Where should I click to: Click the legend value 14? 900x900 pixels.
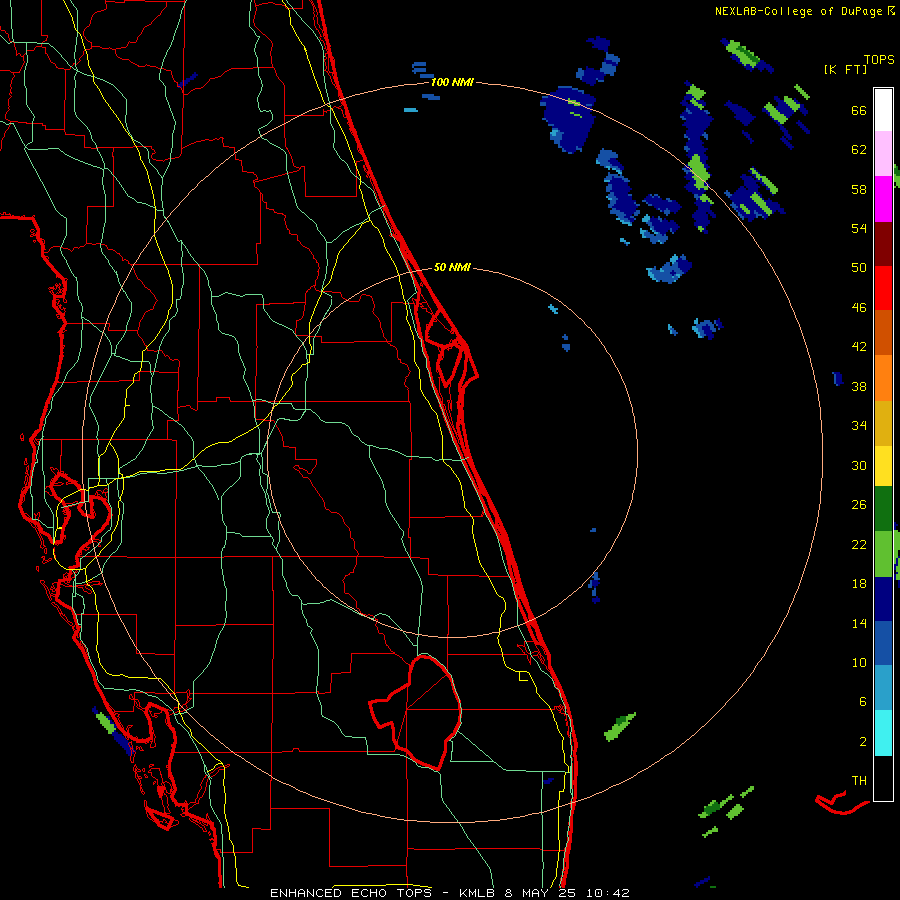(859, 623)
